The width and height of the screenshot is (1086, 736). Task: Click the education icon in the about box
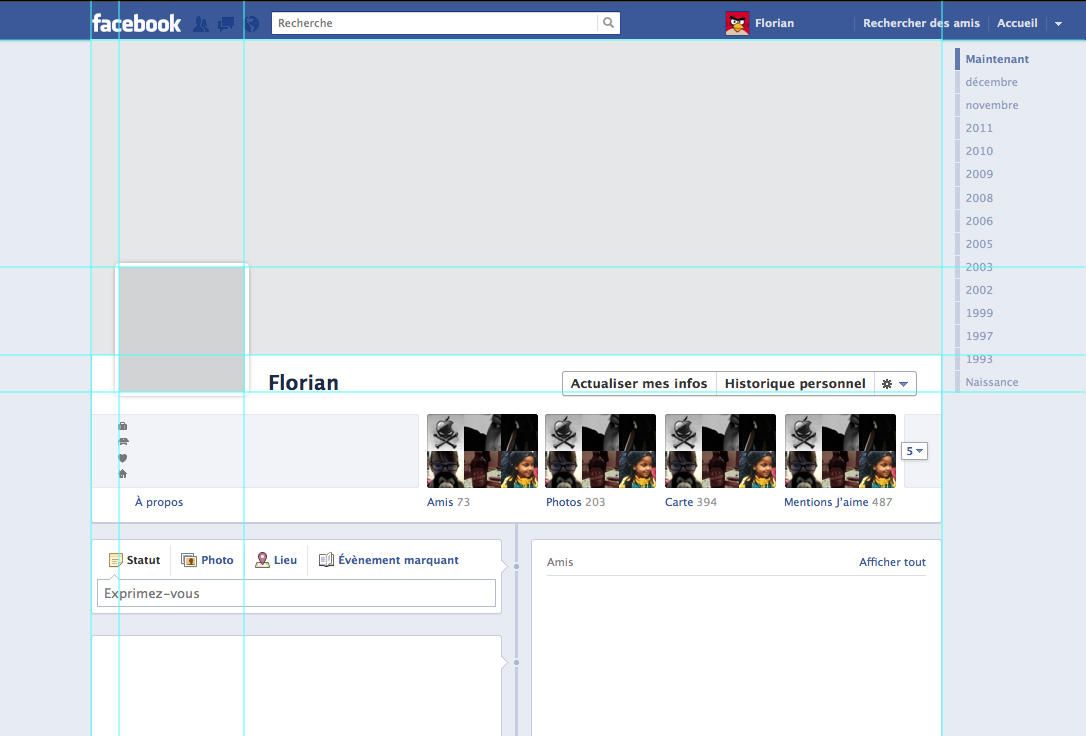[122, 441]
